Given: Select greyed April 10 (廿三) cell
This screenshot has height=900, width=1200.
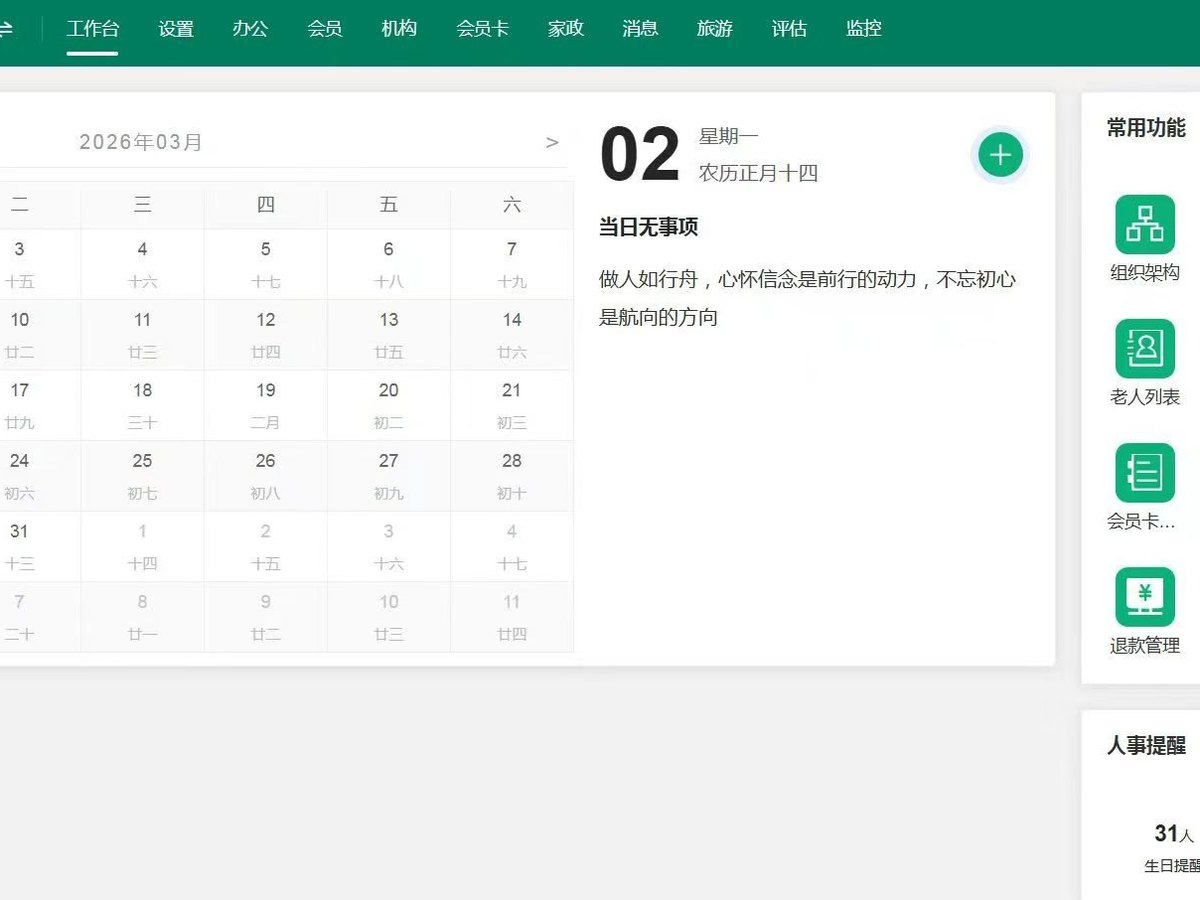Looking at the screenshot, I should [388, 617].
